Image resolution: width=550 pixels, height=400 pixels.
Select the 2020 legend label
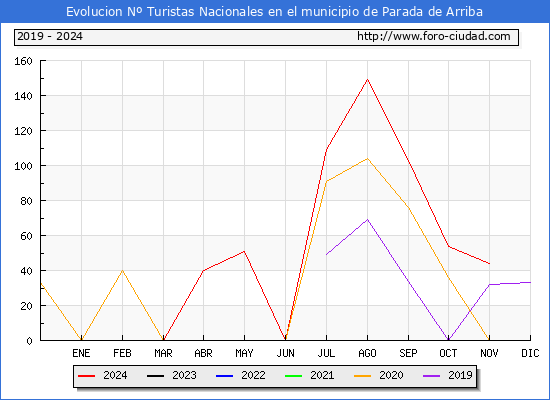391,375
